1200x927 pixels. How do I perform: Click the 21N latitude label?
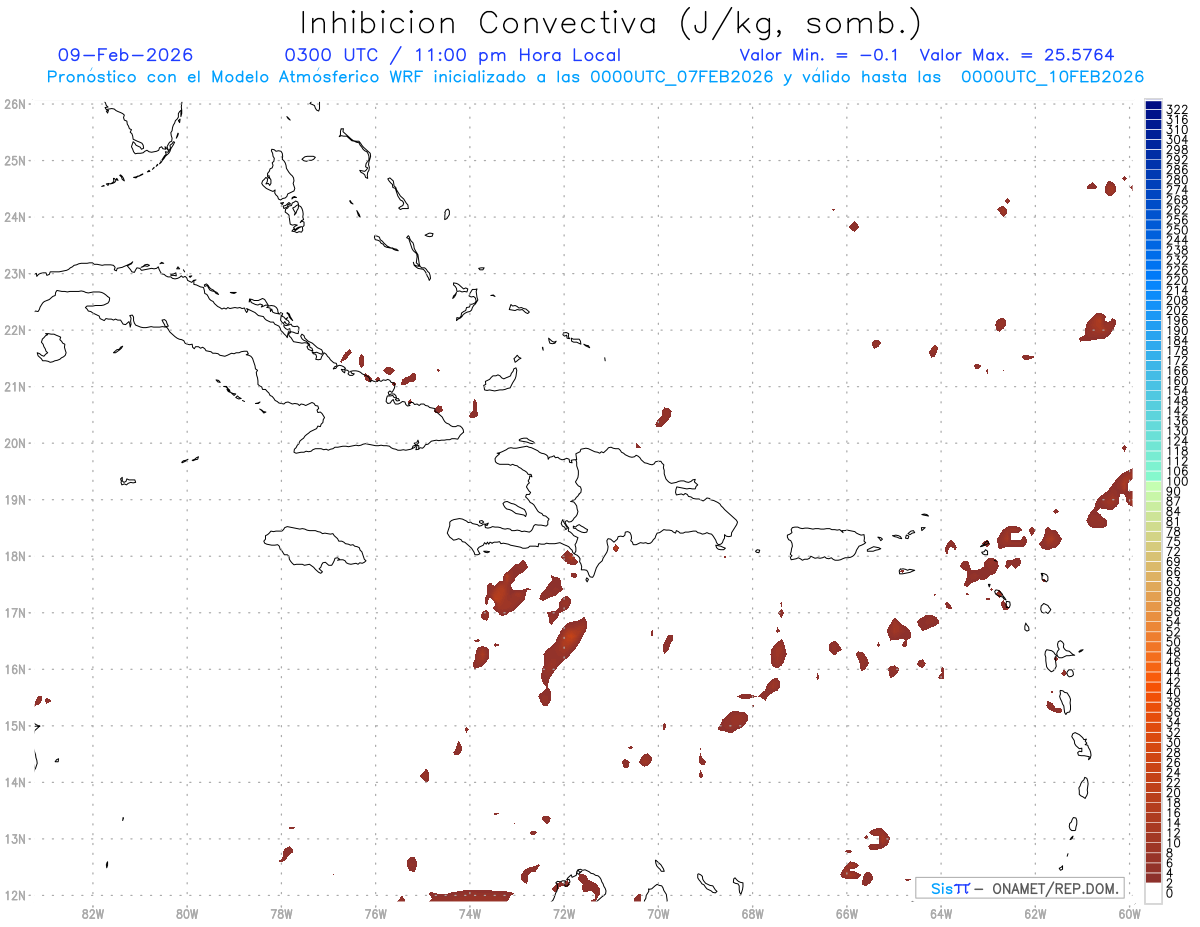point(14,386)
